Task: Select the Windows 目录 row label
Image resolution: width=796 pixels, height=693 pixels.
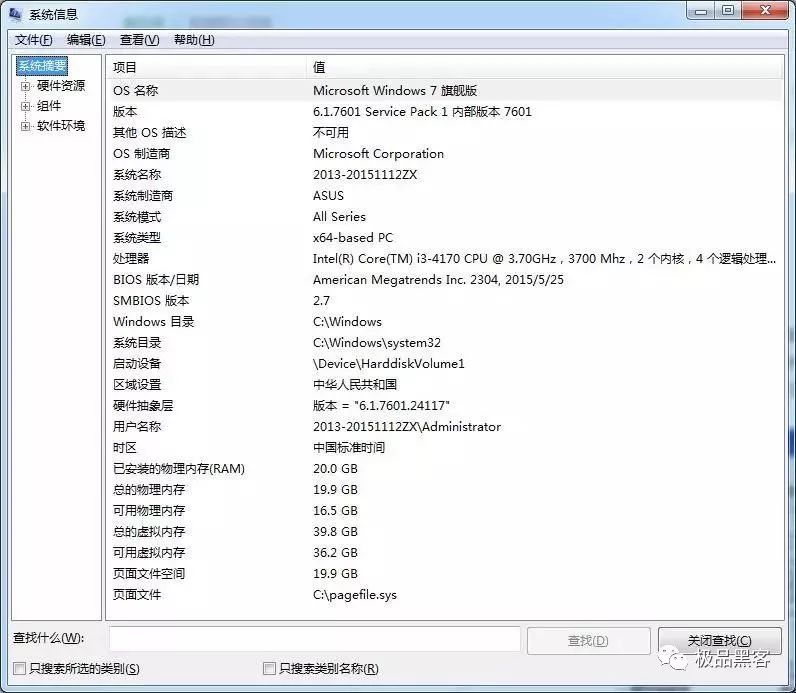Action: pos(154,321)
